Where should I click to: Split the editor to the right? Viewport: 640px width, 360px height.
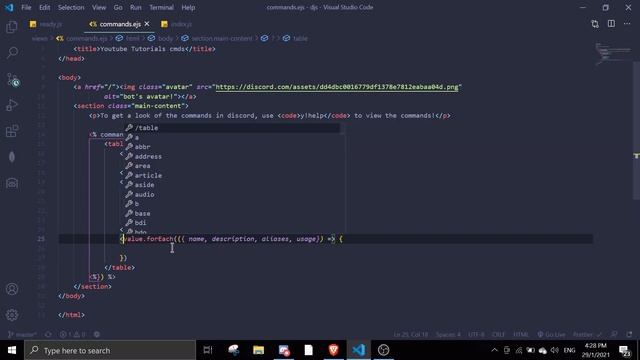[611, 24]
